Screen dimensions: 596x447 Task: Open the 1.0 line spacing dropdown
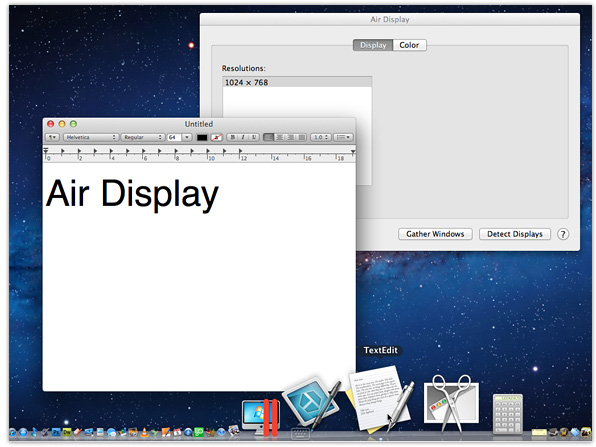[x=321, y=137]
